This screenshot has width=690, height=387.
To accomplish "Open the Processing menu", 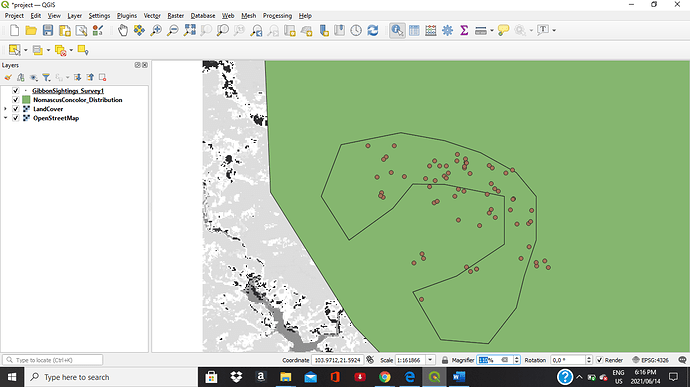I will pos(277,15).
